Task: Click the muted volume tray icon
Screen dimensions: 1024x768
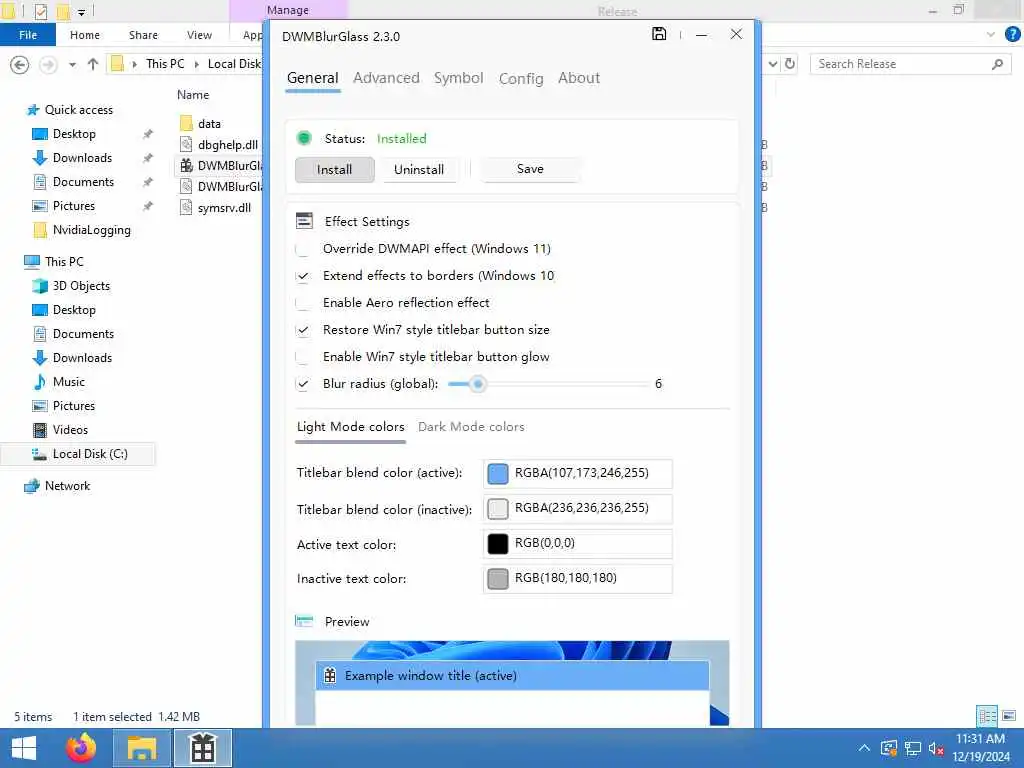Action: pos(936,748)
